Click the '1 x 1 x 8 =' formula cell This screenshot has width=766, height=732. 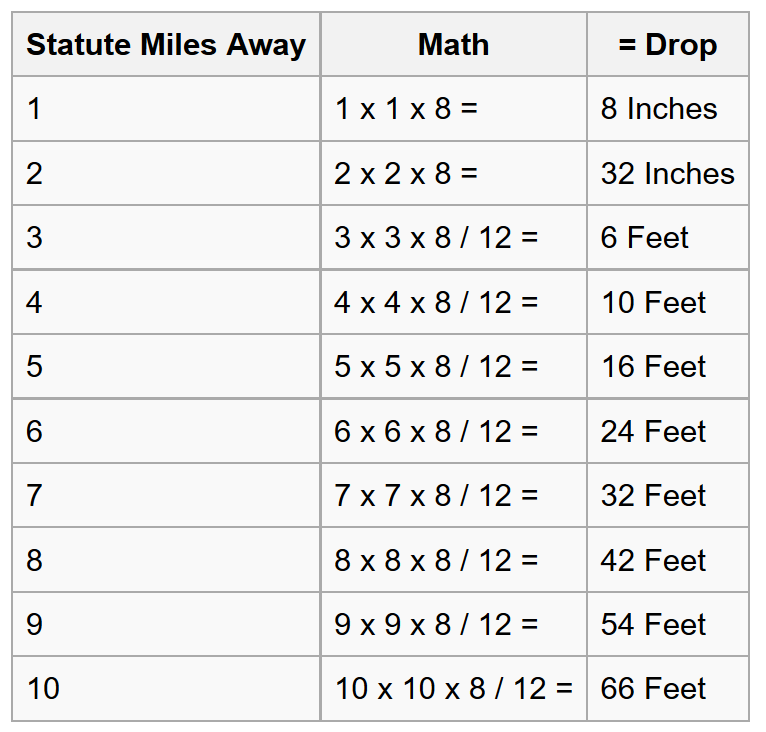click(406, 109)
